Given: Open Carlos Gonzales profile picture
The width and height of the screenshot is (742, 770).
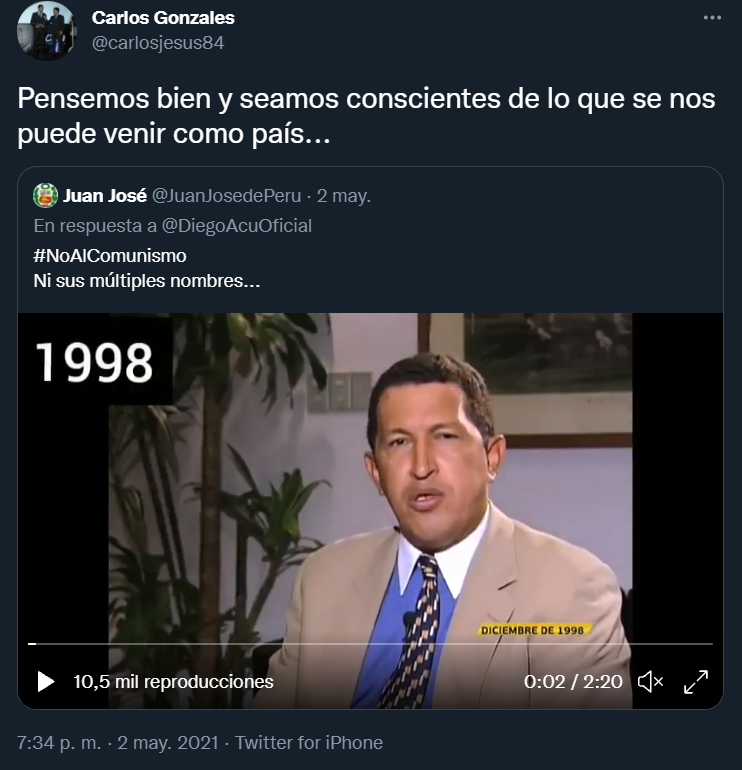Looking at the screenshot, I should pyautogui.click(x=47, y=30).
